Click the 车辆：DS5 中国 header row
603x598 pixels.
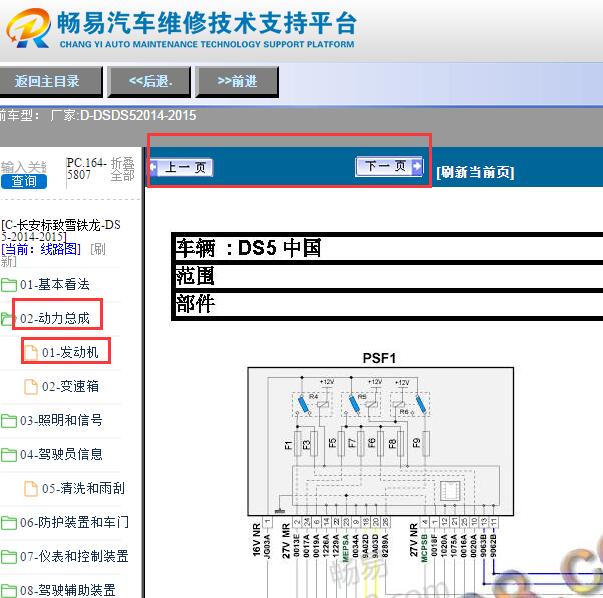[x=388, y=247]
